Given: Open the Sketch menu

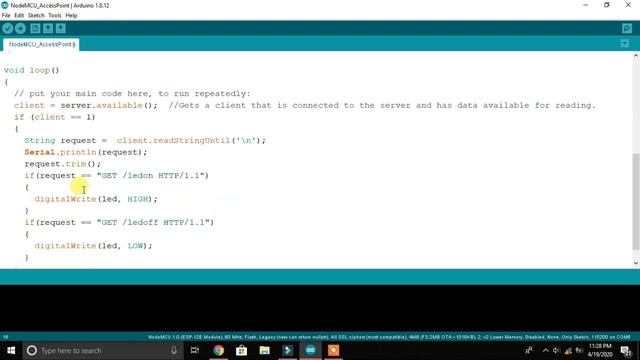Looking at the screenshot, I should tap(36, 16).
